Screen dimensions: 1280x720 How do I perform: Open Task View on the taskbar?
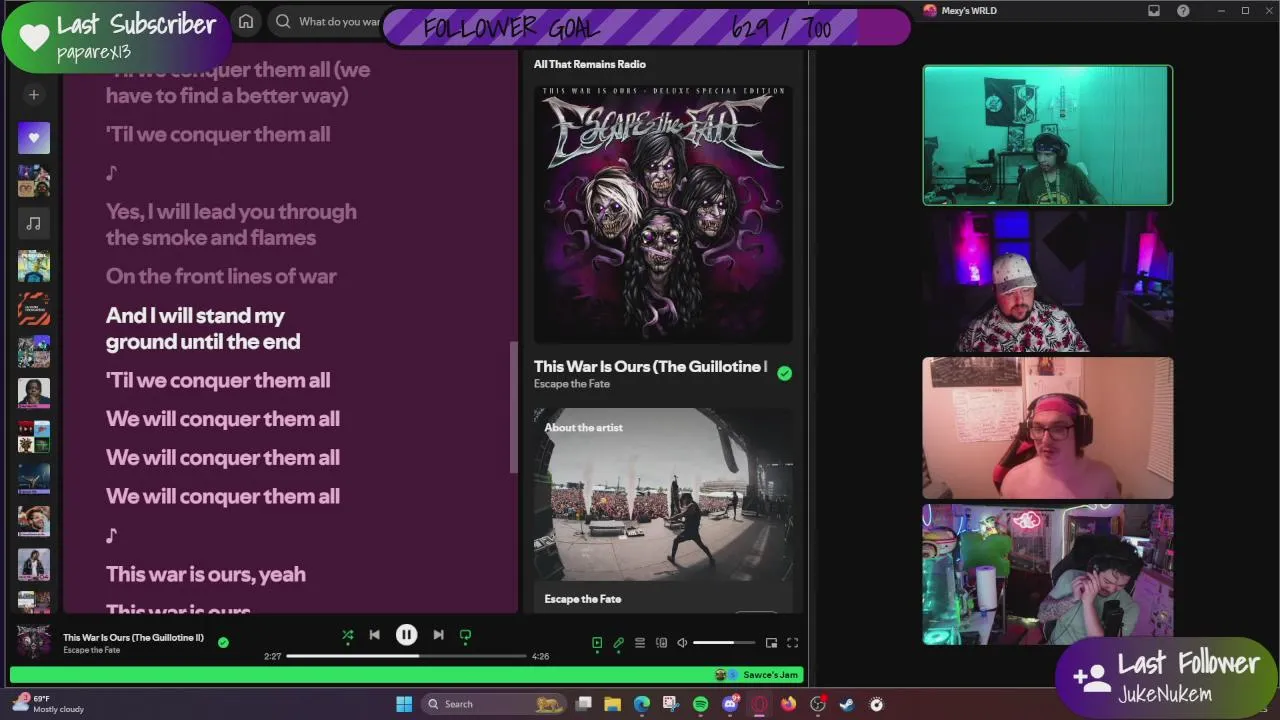pos(584,704)
